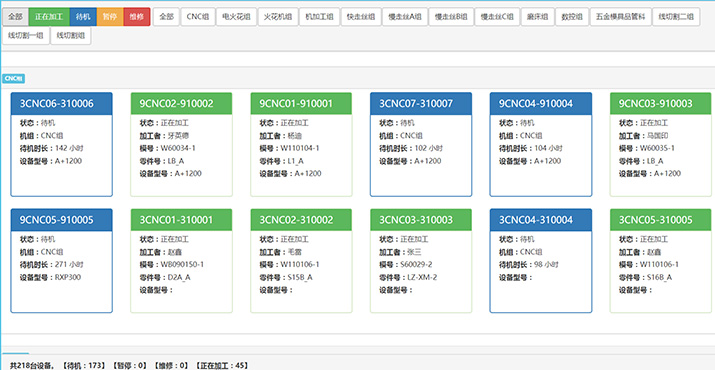Image resolution: width=715 pixels, height=370 pixels.
Task: Click operator 张三 in 3CNC03-310003 card
Action: 413,252
